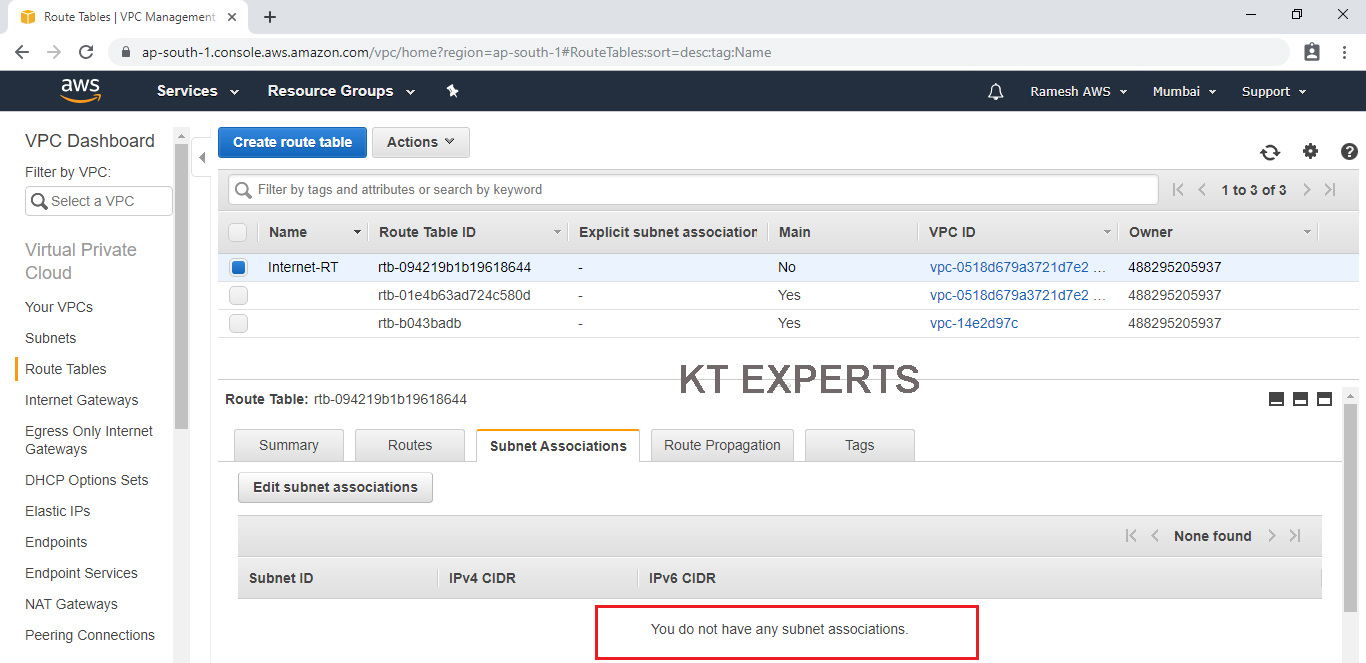
Task: Go to last page of subnet associations
Action: [1295, 536]
